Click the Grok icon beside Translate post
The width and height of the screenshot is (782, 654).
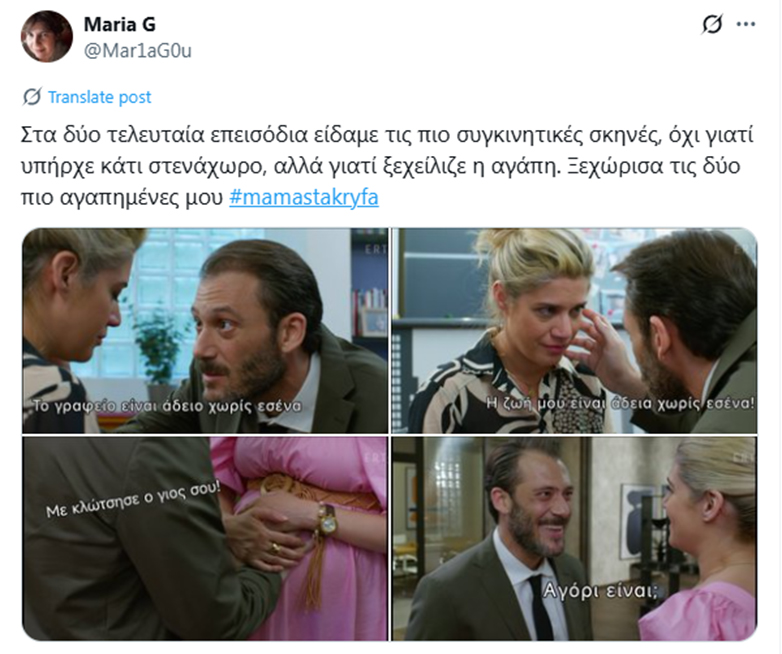pos(32,97)
